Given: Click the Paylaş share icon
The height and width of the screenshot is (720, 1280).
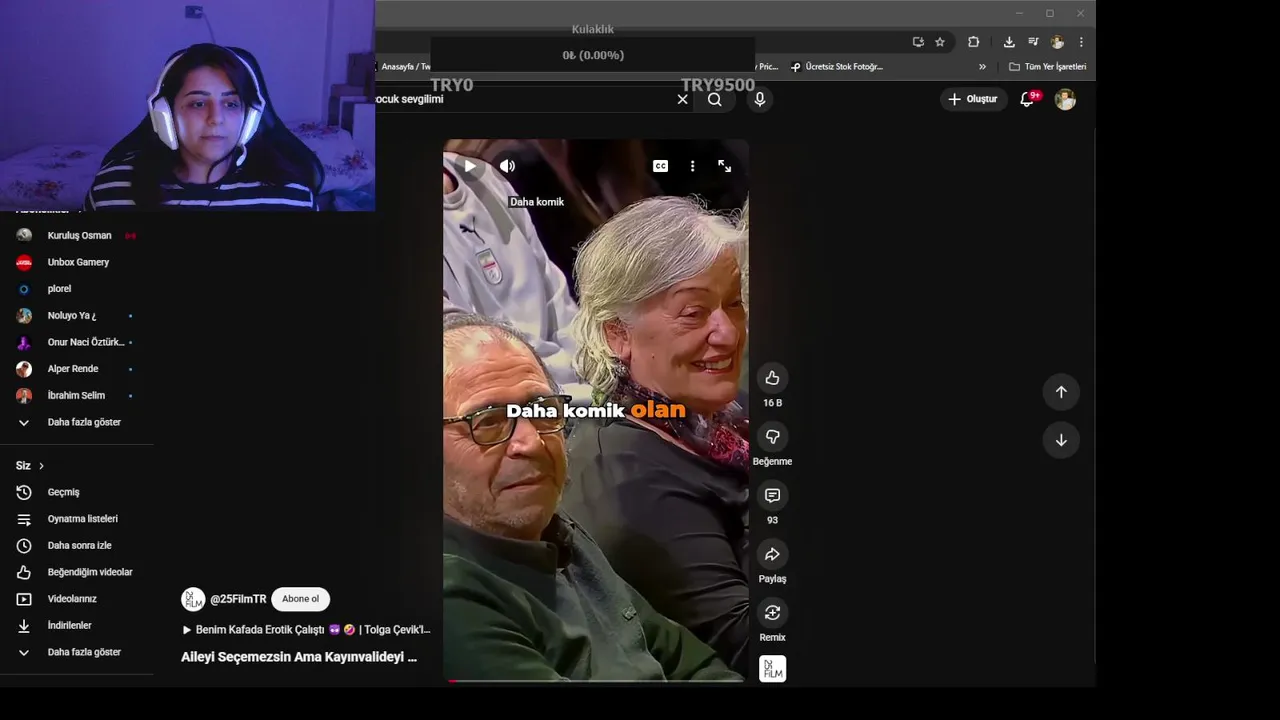Looking at the screenshot, I should [772, 554].
